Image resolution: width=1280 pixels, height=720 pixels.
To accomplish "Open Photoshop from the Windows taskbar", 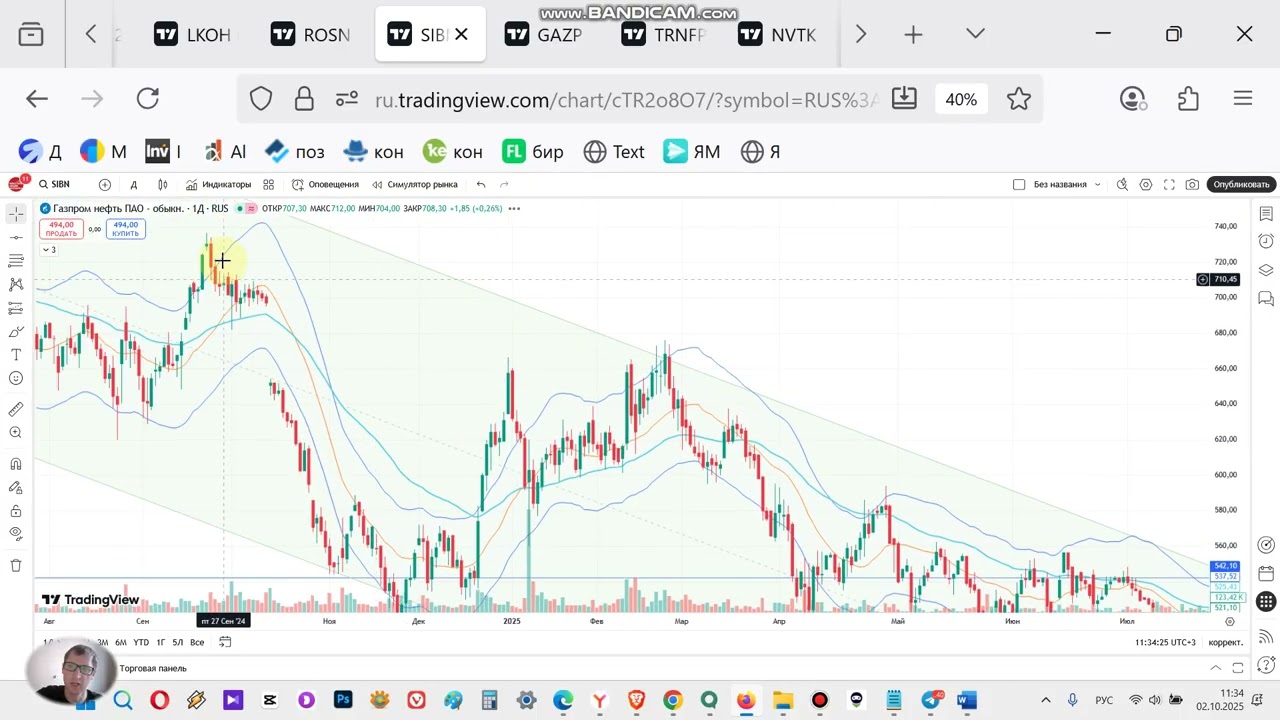I will 343,700.
